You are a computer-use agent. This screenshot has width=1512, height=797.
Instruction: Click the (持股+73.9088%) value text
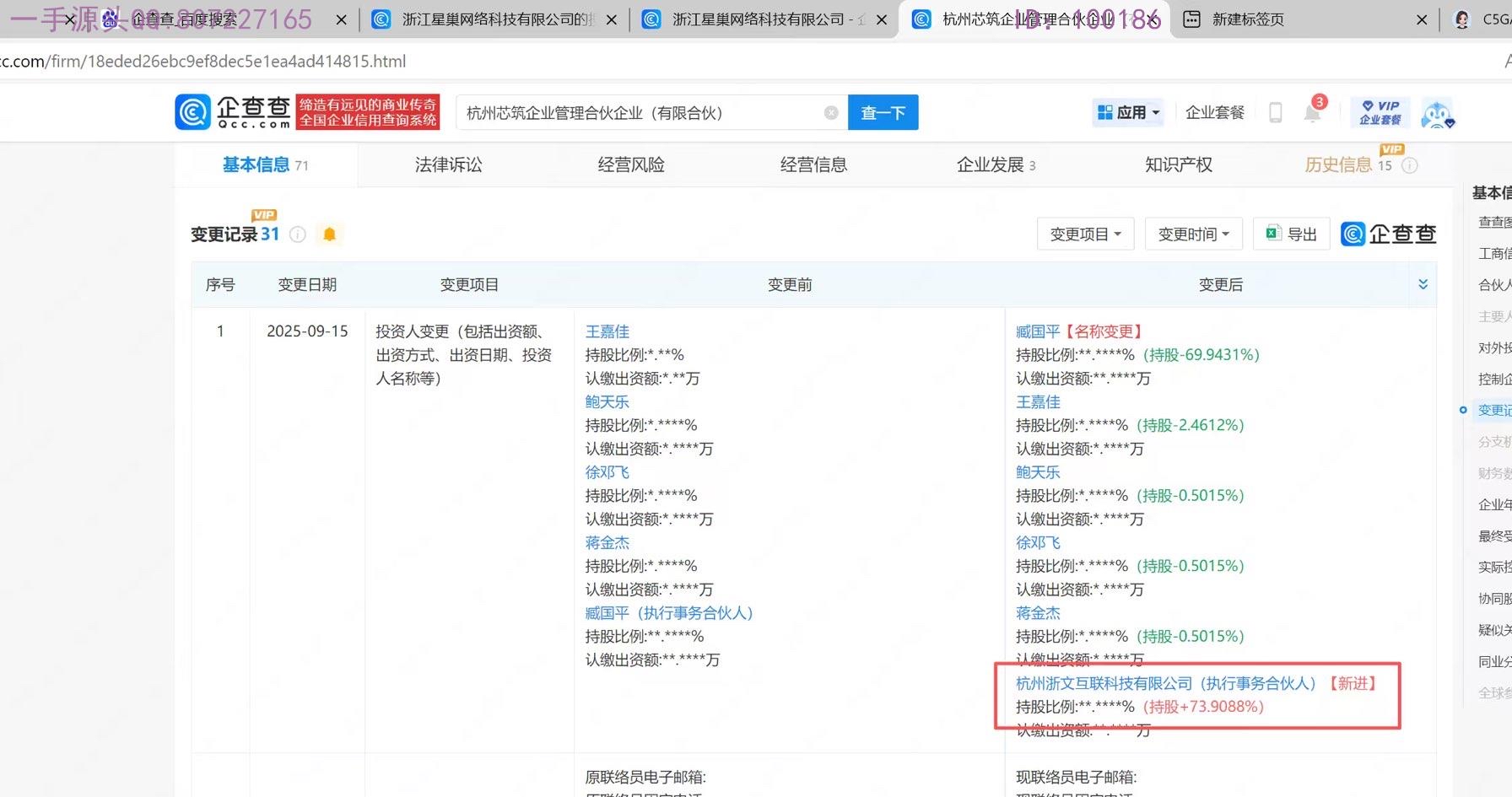click(x=1203, y=707)
